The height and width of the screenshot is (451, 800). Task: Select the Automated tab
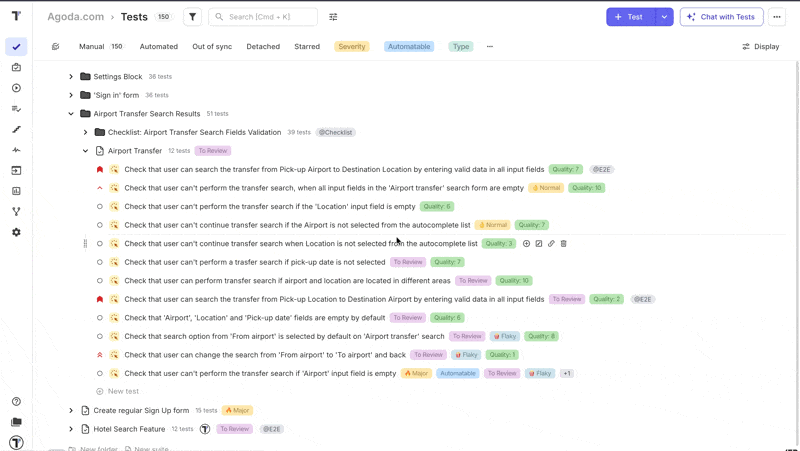point(159,46)
